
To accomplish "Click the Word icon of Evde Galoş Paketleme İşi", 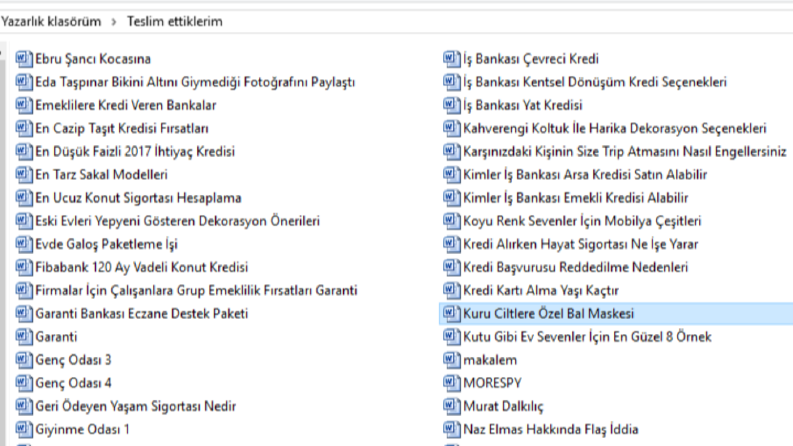I will point(24,244).
